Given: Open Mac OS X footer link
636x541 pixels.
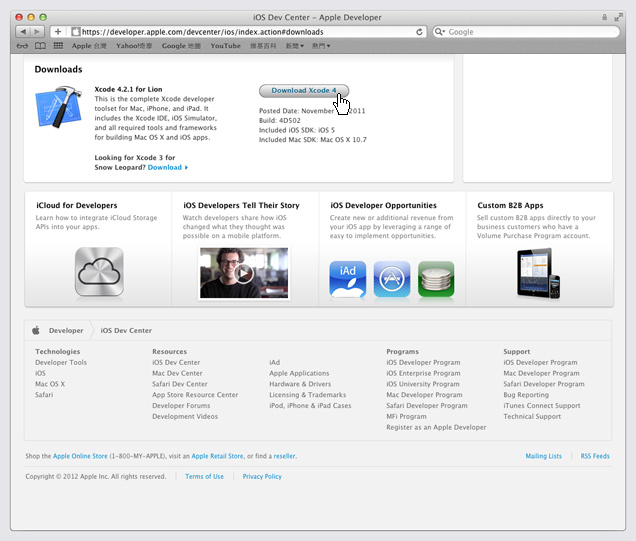Looking at the screenshot, I should tap(50, 384).
